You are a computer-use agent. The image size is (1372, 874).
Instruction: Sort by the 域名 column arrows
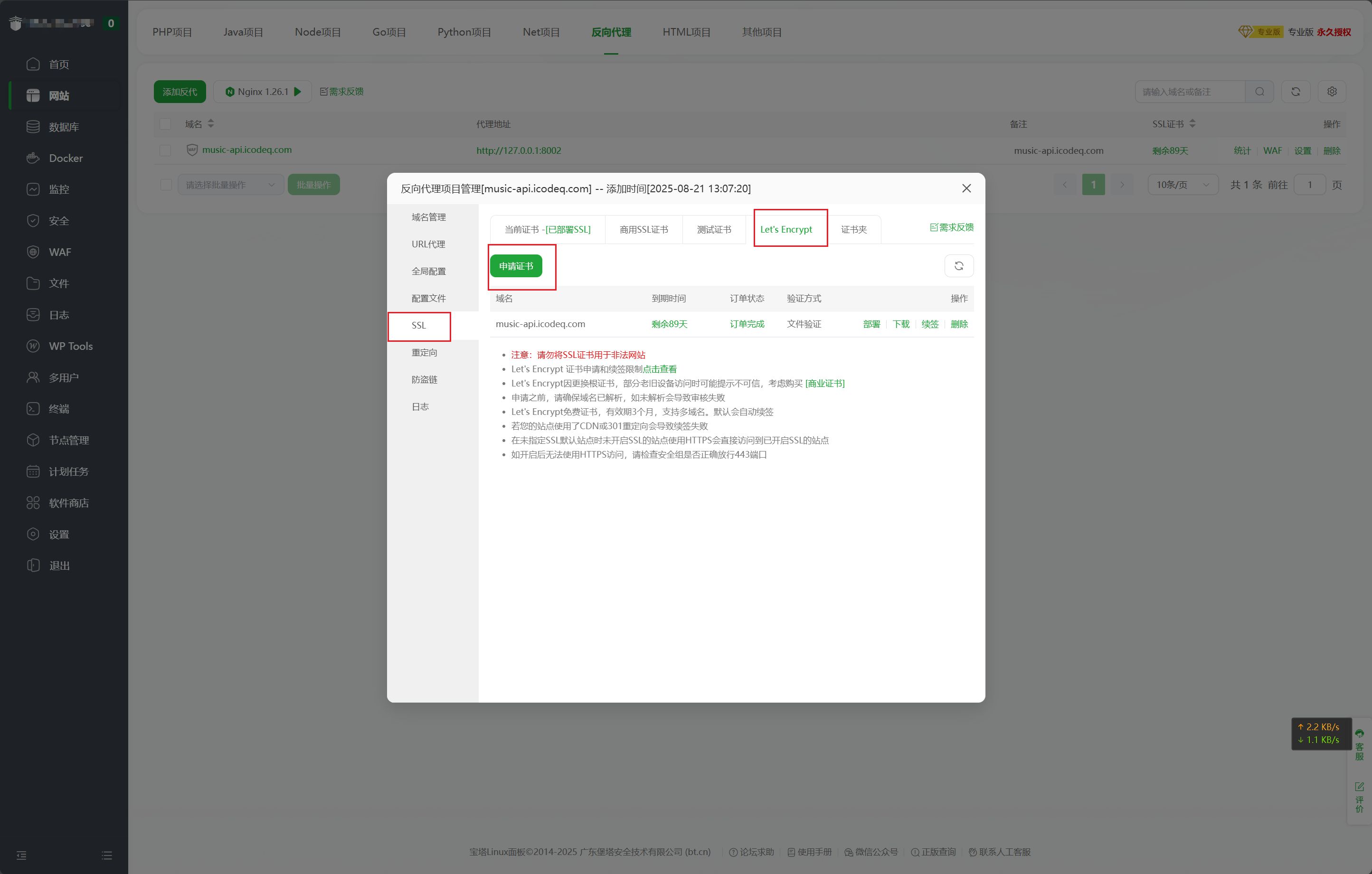[x=211, y=123]
